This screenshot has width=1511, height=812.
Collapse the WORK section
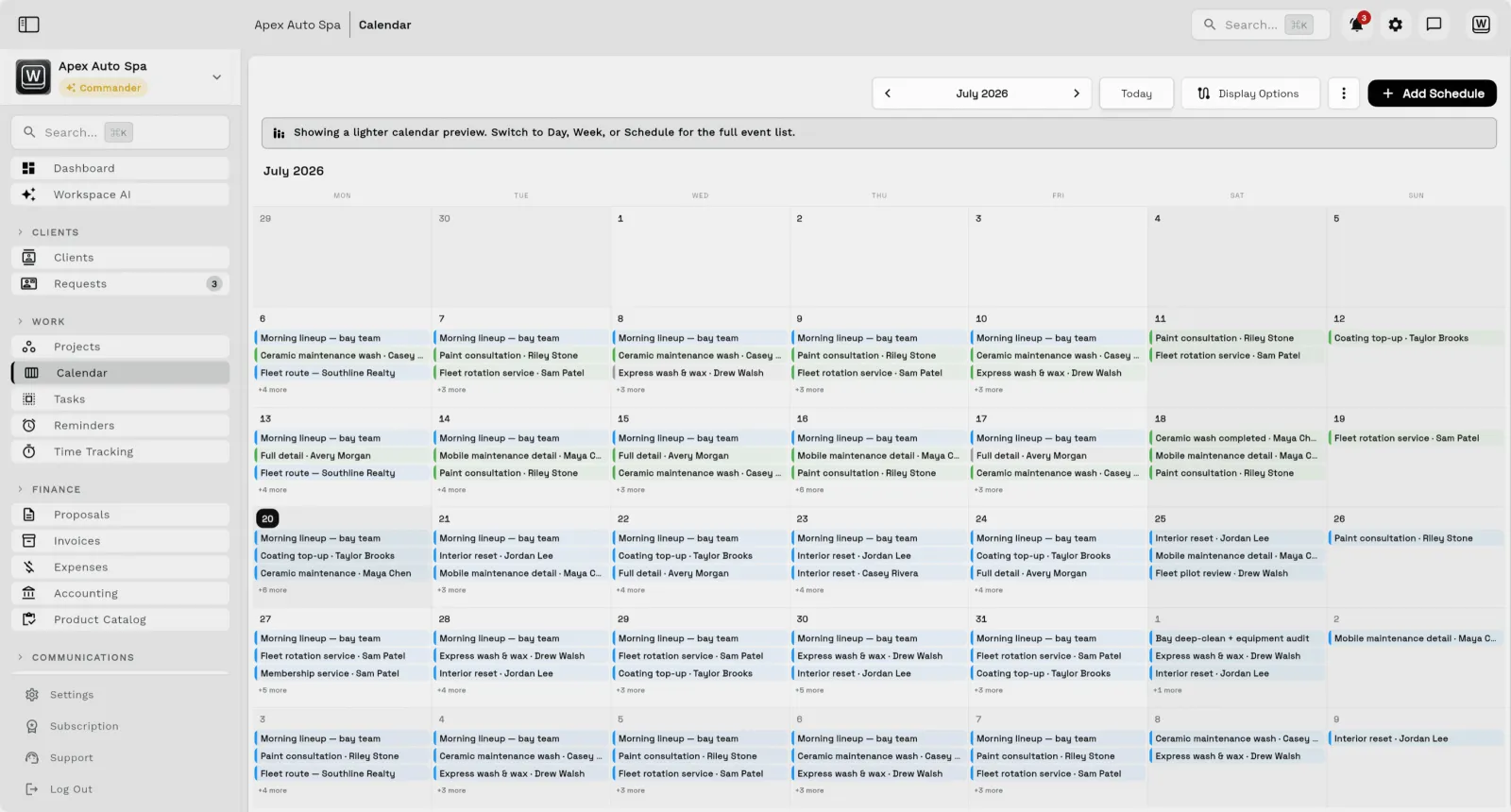[41, 322]
